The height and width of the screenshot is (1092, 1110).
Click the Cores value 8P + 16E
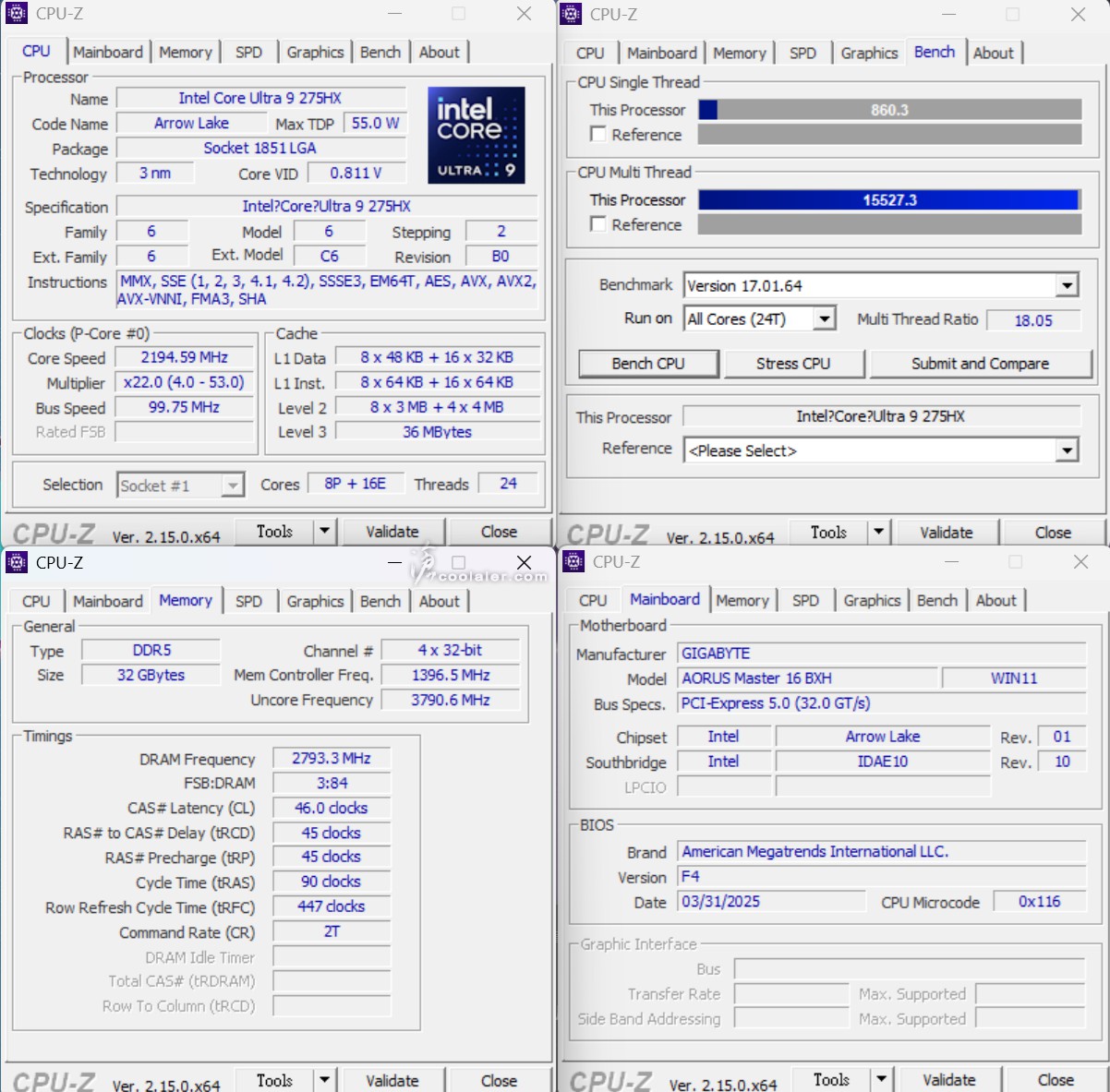coord(355,484)
